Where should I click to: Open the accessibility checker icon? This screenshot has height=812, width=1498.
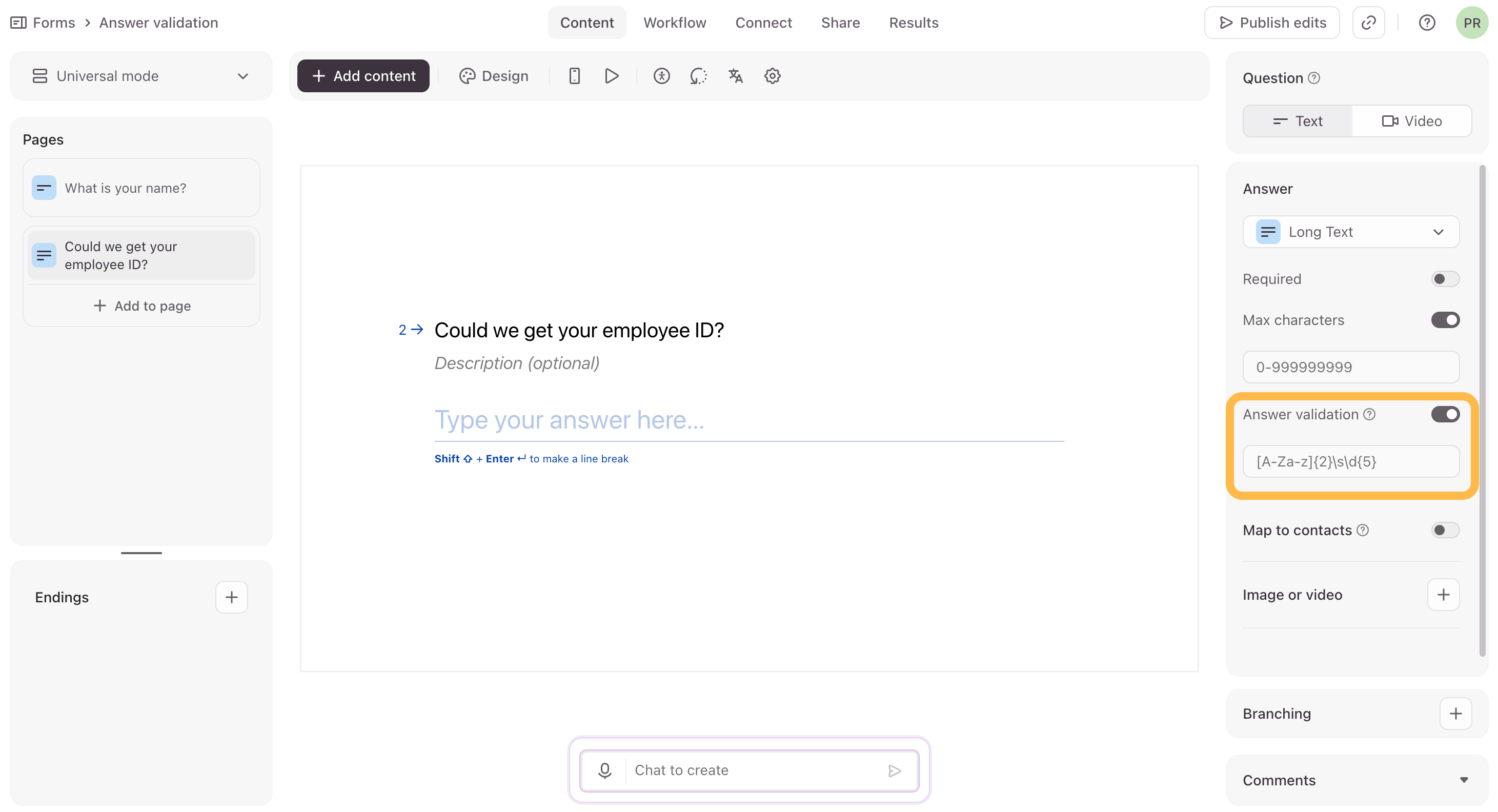[661, 76]
